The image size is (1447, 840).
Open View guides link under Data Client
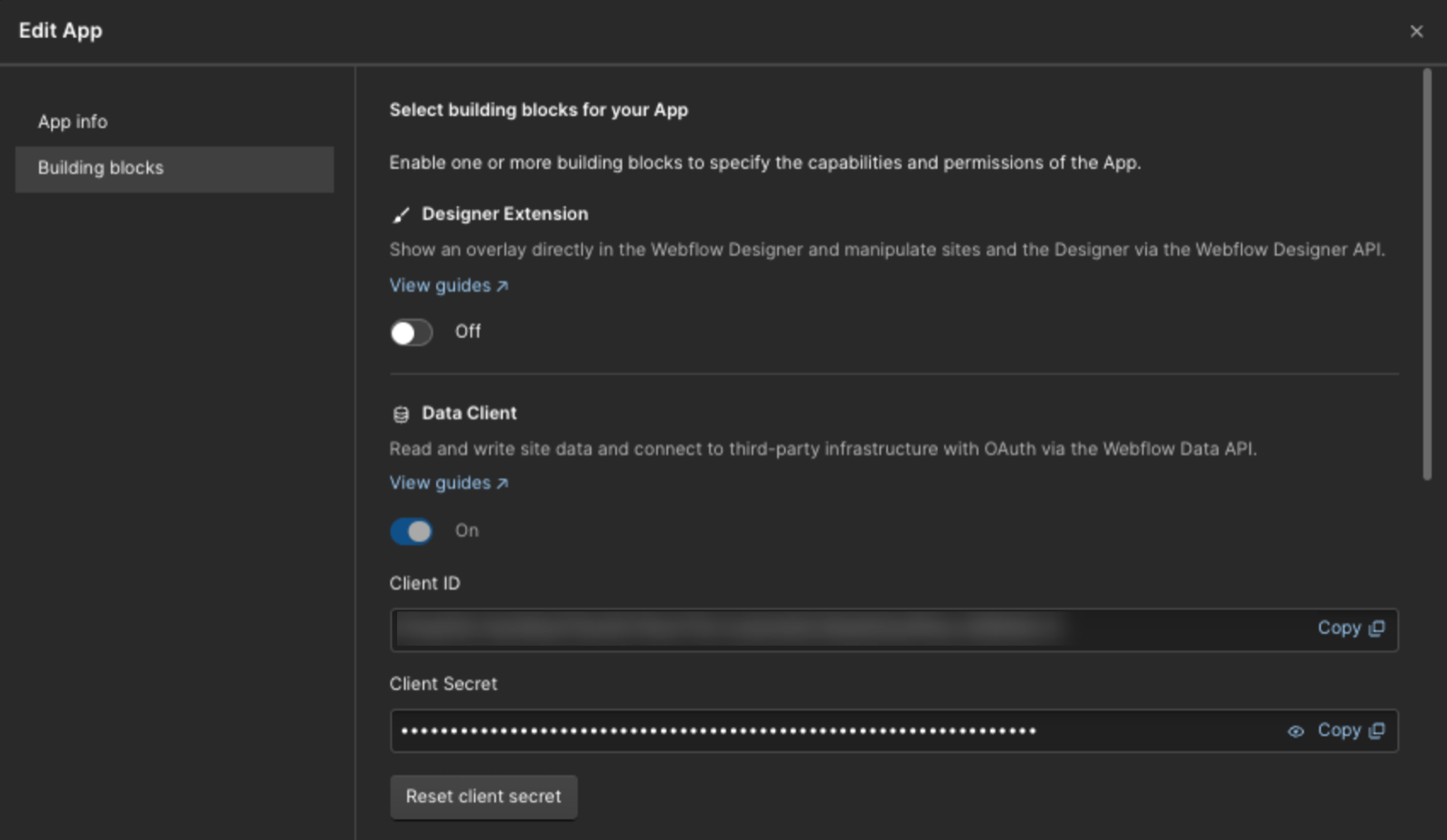click(x=449, y=484)
